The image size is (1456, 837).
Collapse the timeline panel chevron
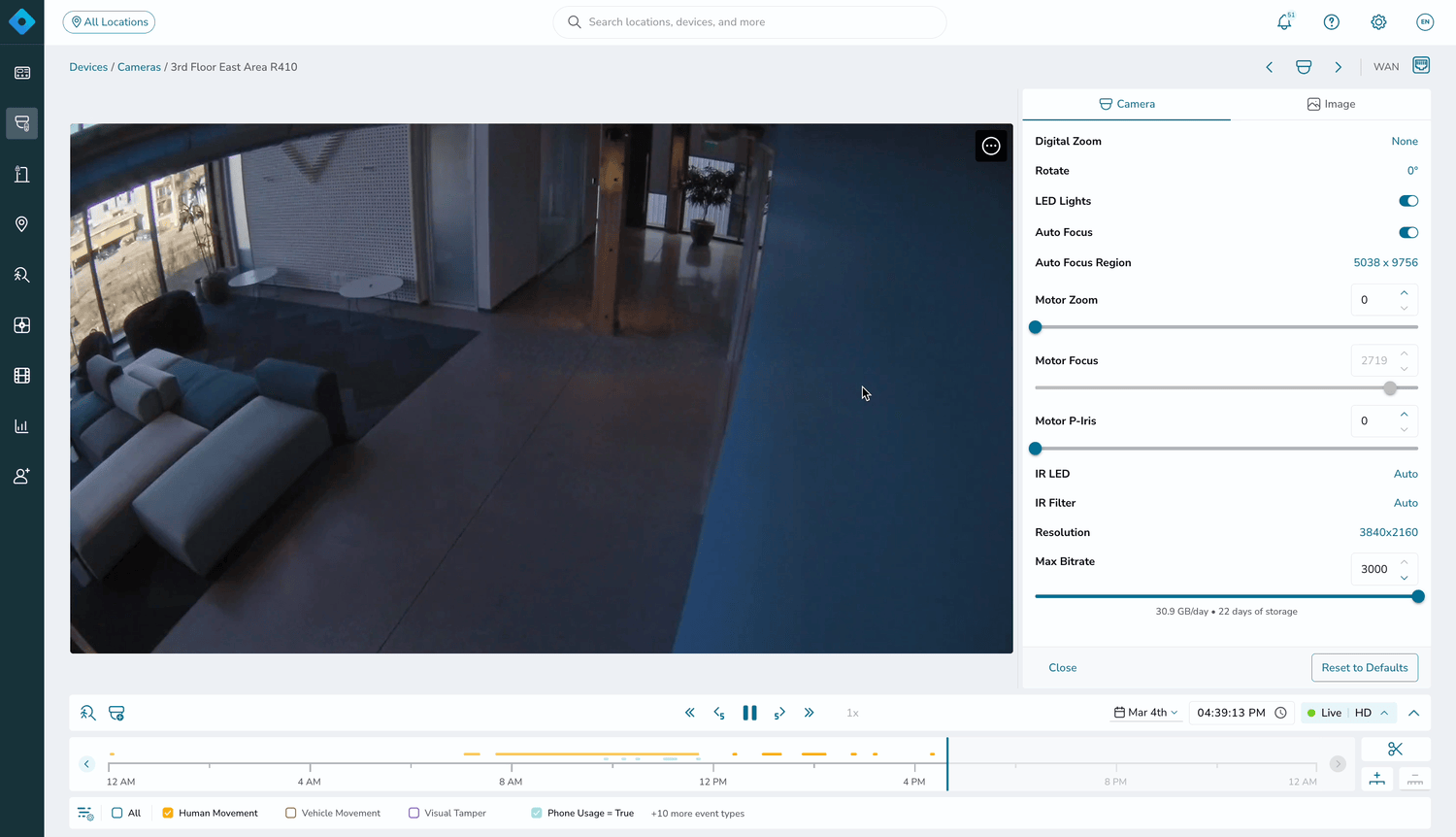(1414, 713)
